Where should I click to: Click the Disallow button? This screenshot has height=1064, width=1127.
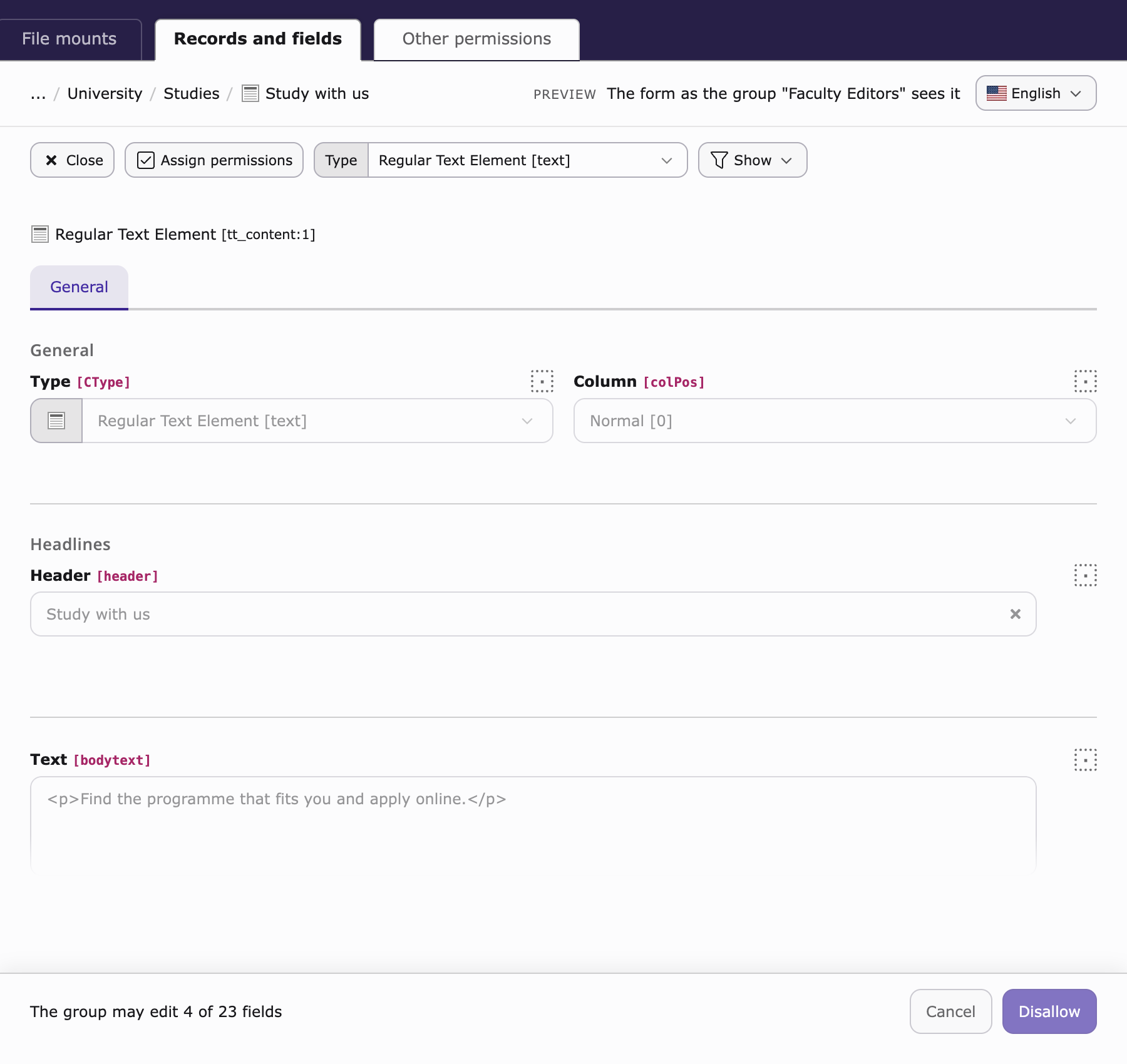click(1049, 1011)
